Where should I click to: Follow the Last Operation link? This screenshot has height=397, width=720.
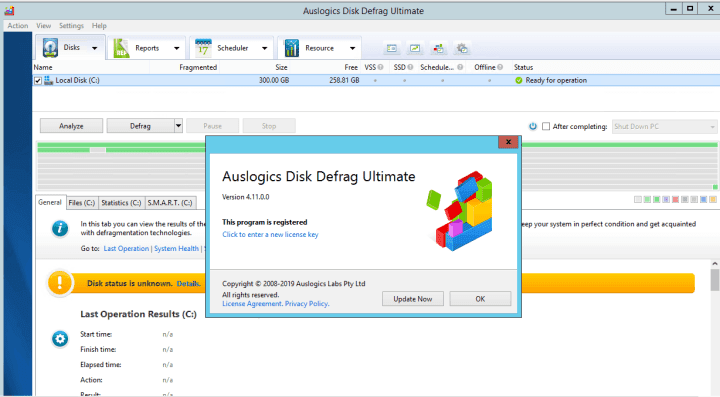click(x=126, y=248)
